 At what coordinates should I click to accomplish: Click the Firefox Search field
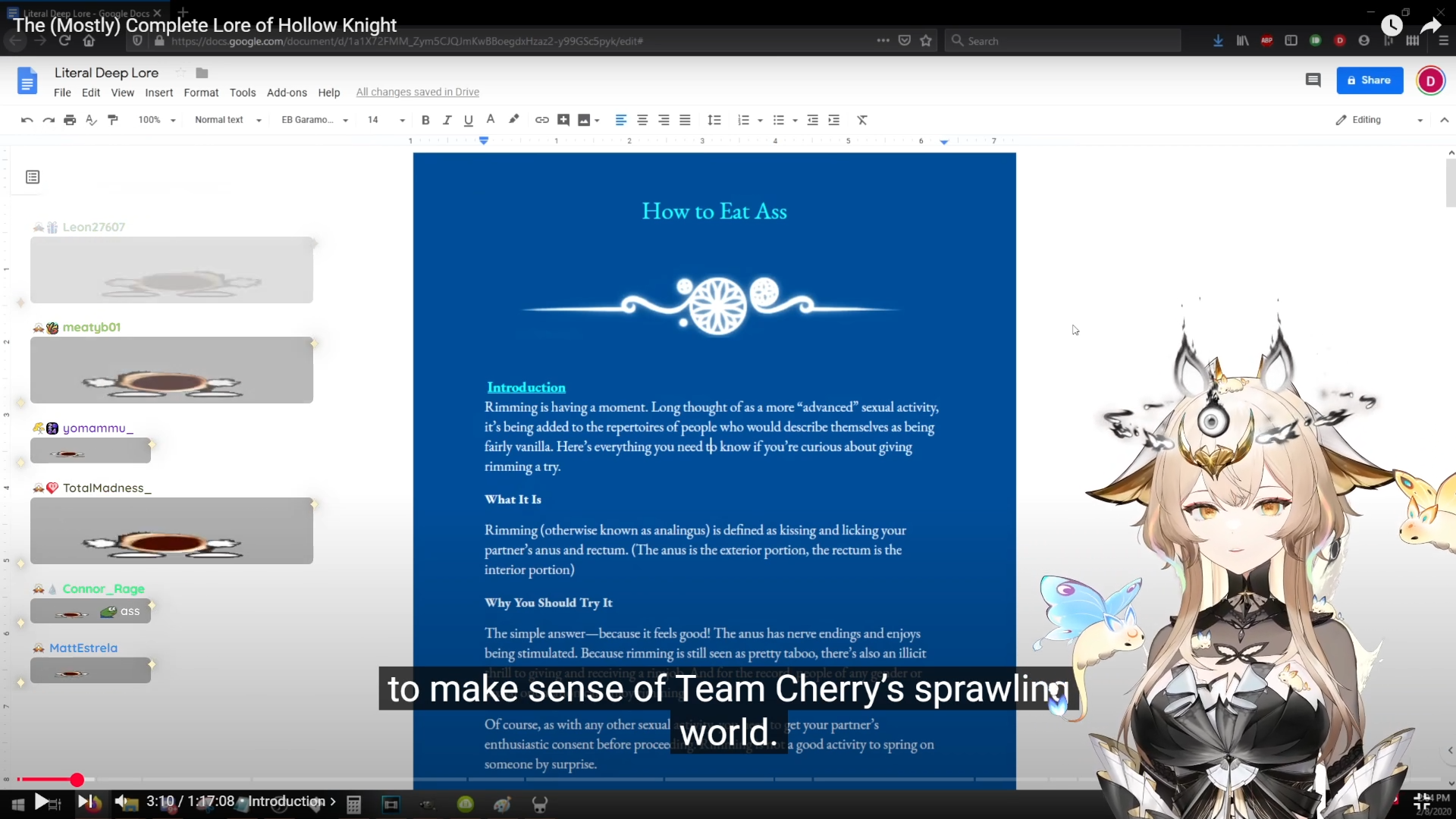1062,41
